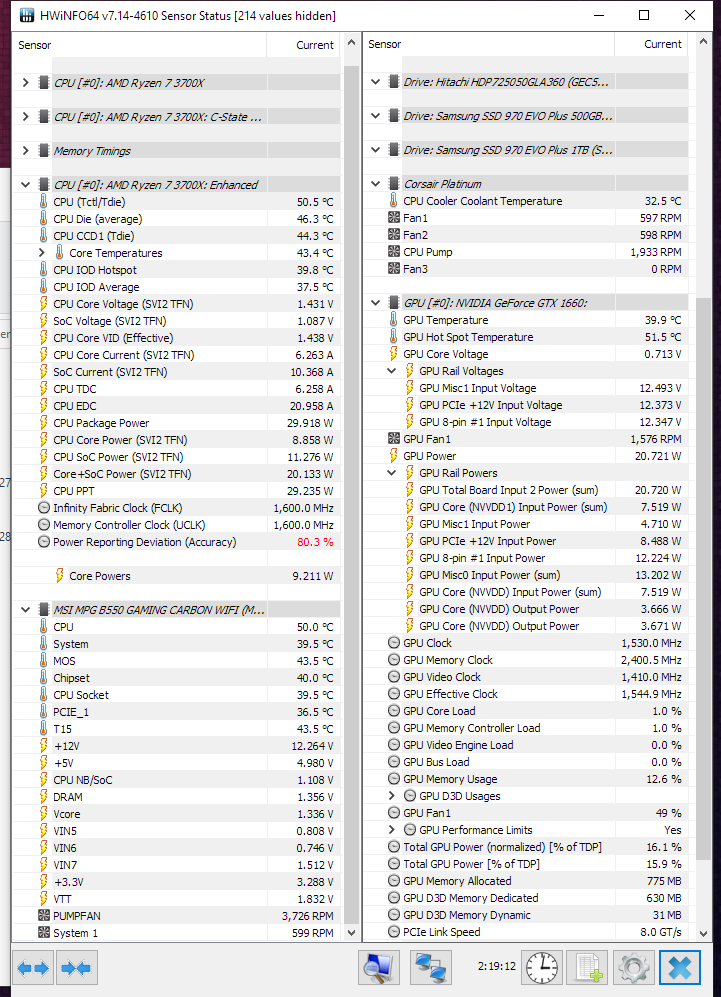Collapse the MSI MPG B550 GAMING CARBON group

coord(25,610)
